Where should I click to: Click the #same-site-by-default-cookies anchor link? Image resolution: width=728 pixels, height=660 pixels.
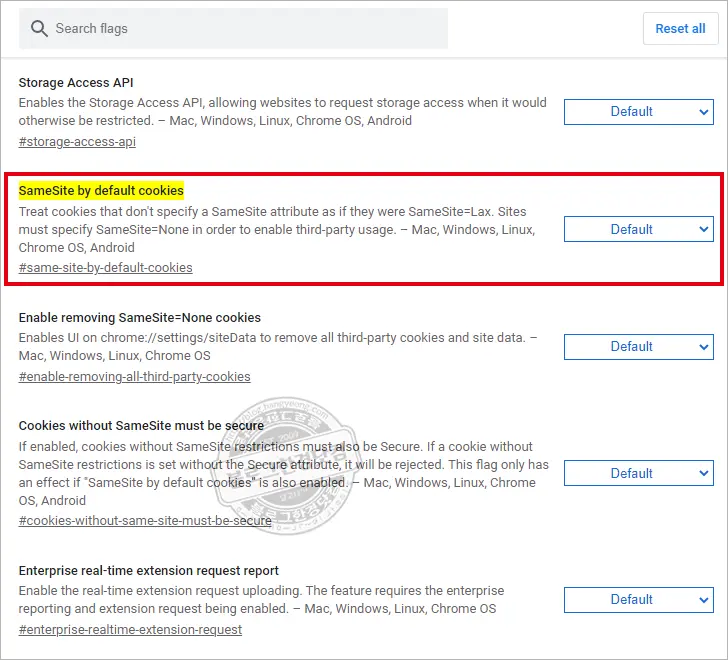(106, 268)
